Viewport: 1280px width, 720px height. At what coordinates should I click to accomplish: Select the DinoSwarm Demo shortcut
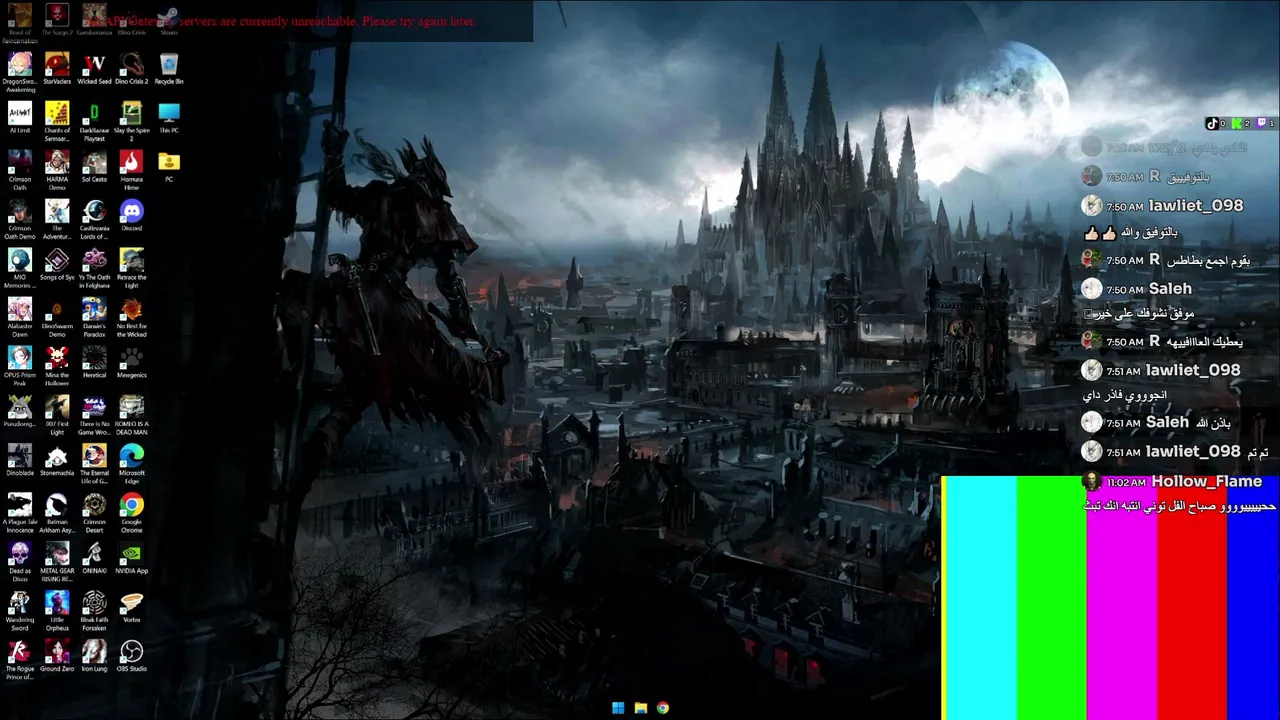pos(57,316)
